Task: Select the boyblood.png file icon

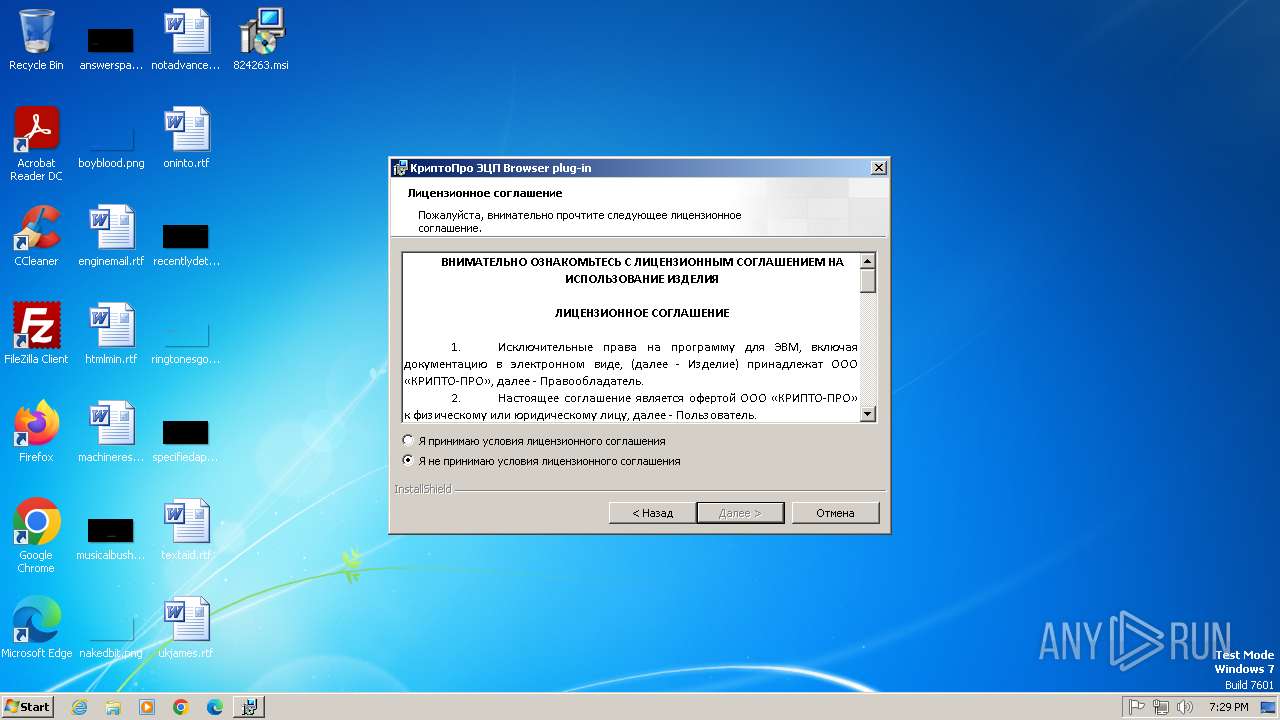Action: click(x=111, y=146)
